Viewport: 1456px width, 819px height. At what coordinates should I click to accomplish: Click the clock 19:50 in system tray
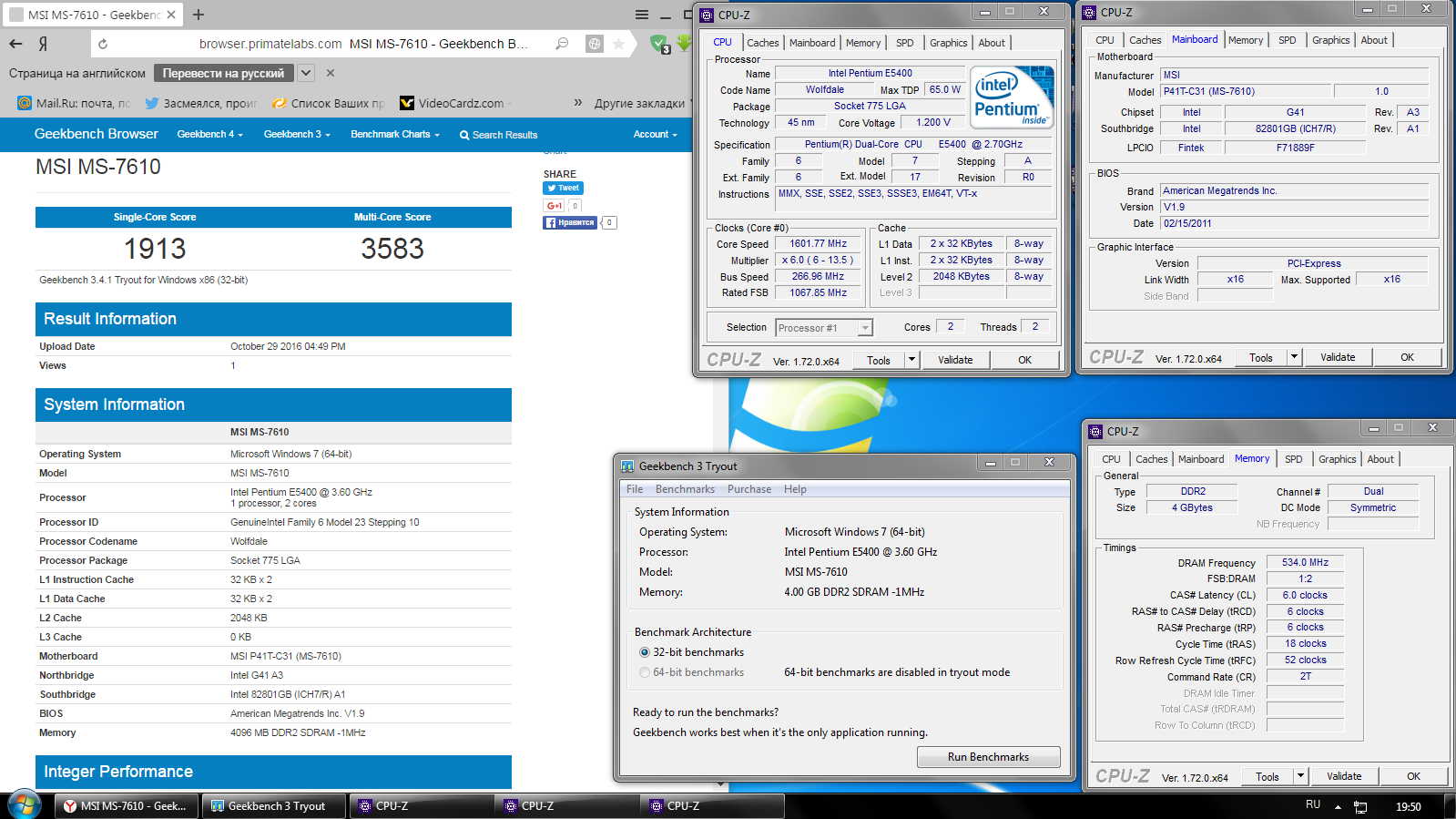pos(1408,806)
